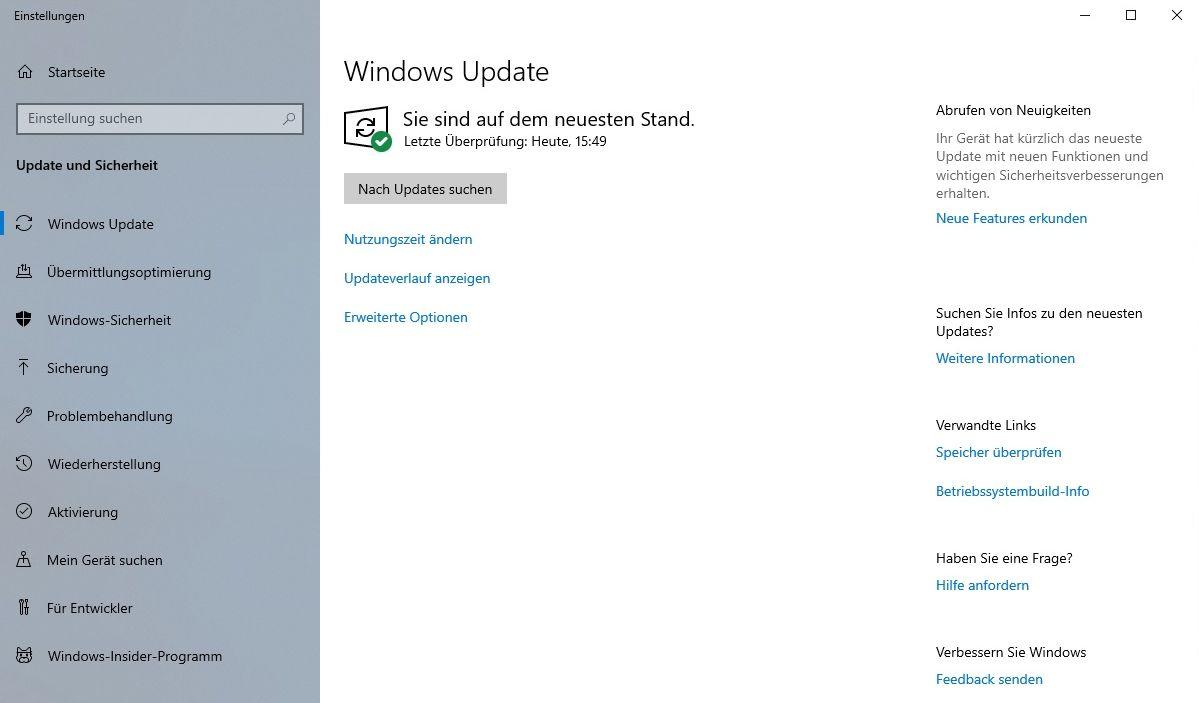The height and width of the screenshot is (703, 1199).
Task: Close the Einstellungen window
Action: 1177,15
